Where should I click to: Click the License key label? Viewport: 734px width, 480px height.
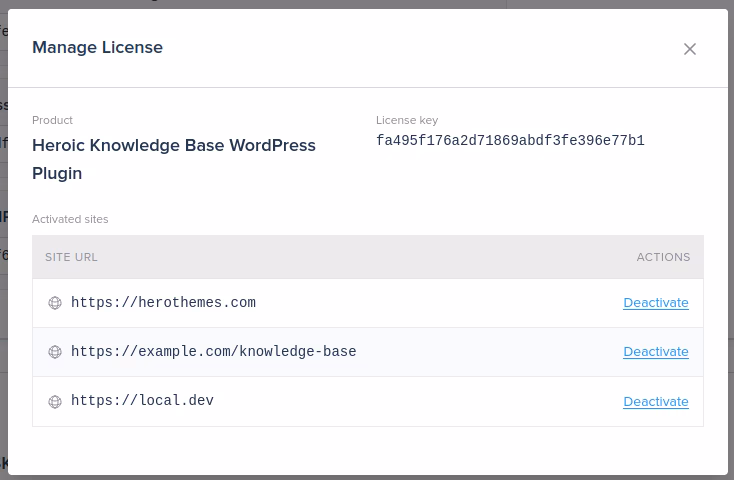click(x=407, y=120)
